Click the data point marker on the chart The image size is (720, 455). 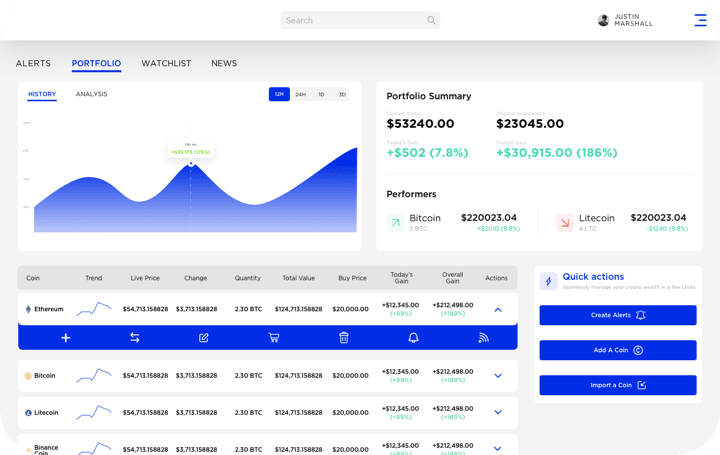coord(191,164)
